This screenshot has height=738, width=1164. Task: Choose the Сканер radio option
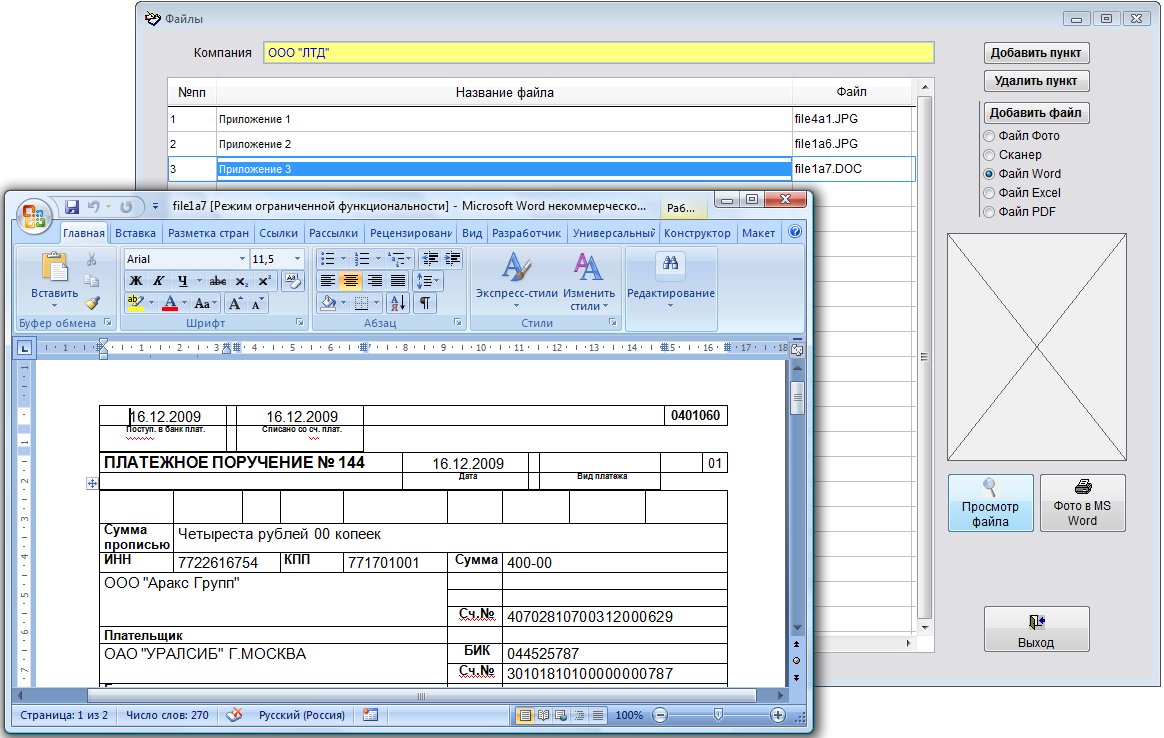[989, 155]
